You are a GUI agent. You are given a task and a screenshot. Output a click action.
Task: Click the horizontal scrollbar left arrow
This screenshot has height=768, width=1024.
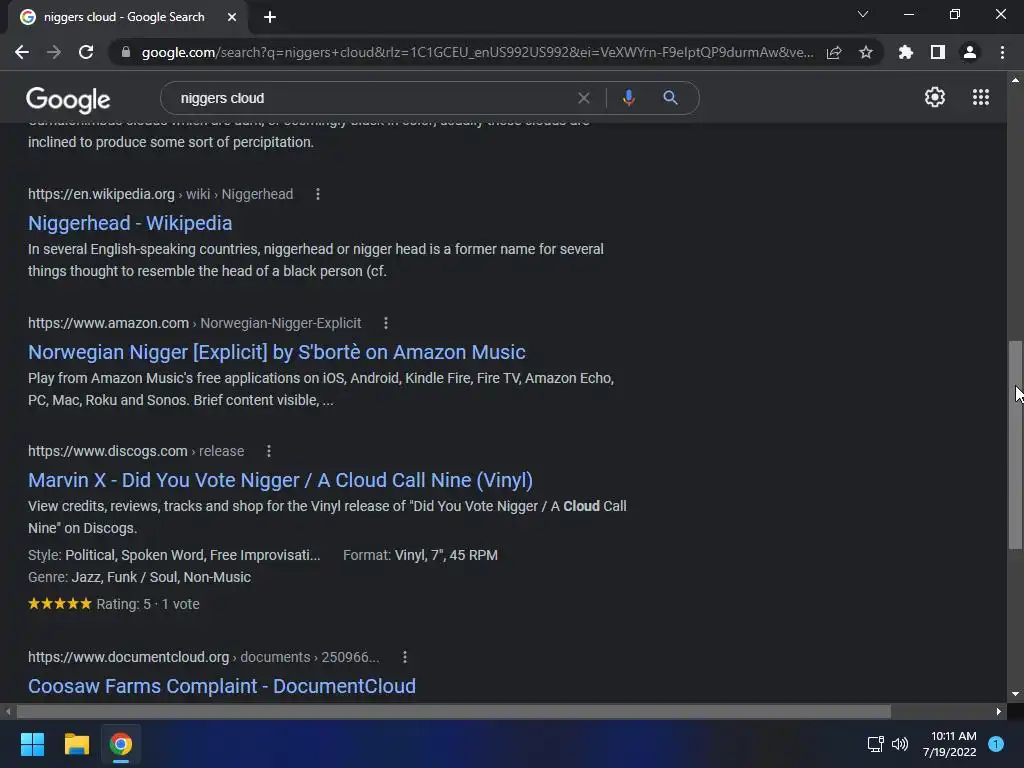[x=8, y=711]
